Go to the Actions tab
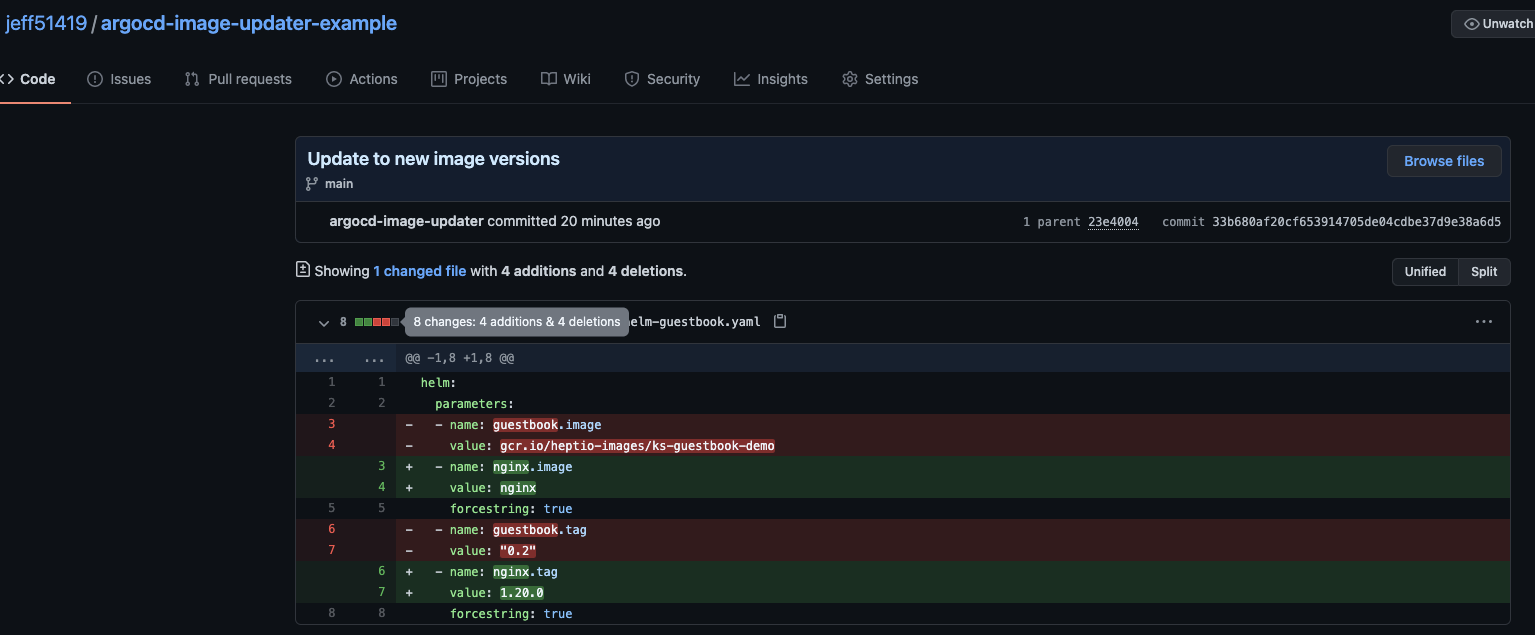 coord(362,79)
